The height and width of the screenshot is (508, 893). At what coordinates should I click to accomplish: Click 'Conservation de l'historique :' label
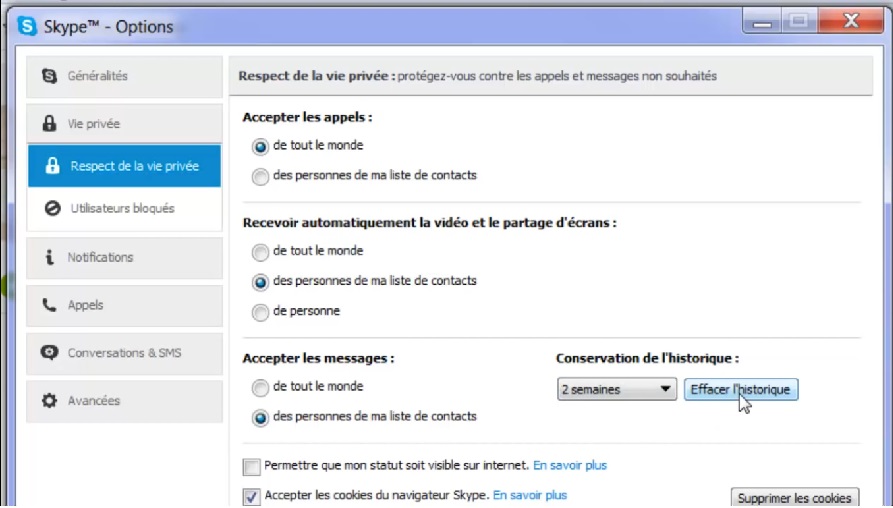point(648,358)
